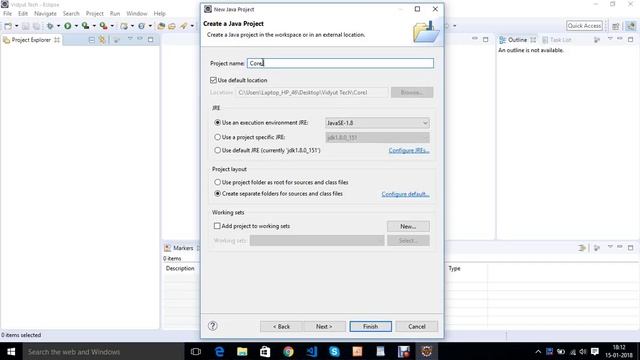Image resolution: width=640 pixels, height=360 pixels.
Task: Open the Edit menu
Action: click(x=23, y=13)
